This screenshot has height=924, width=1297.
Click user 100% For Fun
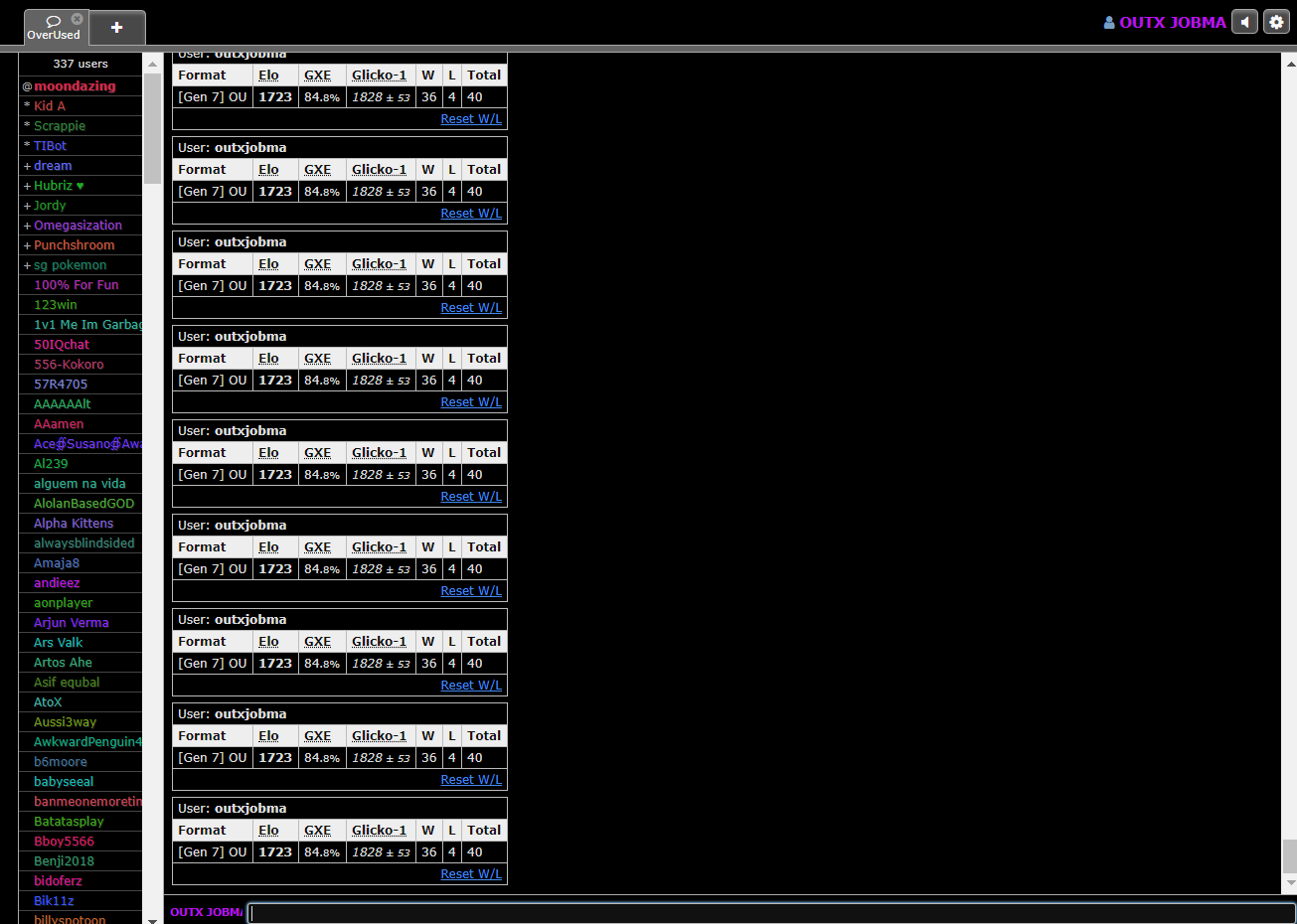coord(81,285)
